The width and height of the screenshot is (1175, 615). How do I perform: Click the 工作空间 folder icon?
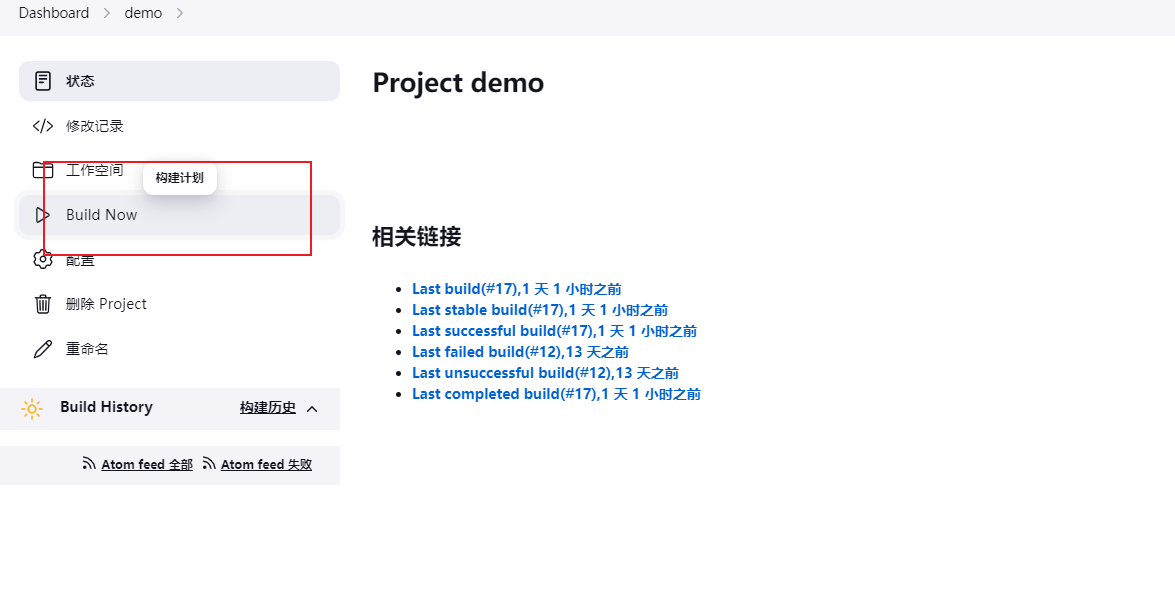pyautogui.click(x=43, y=170)
